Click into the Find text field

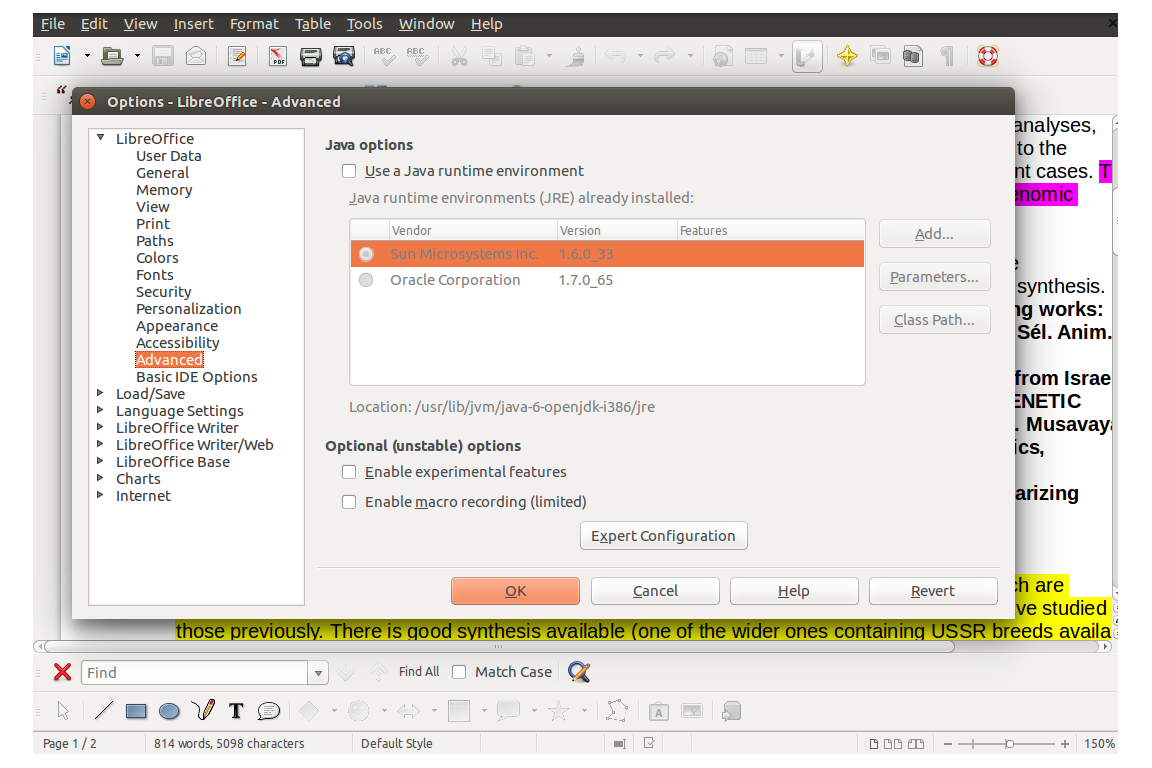coord(195,672)
